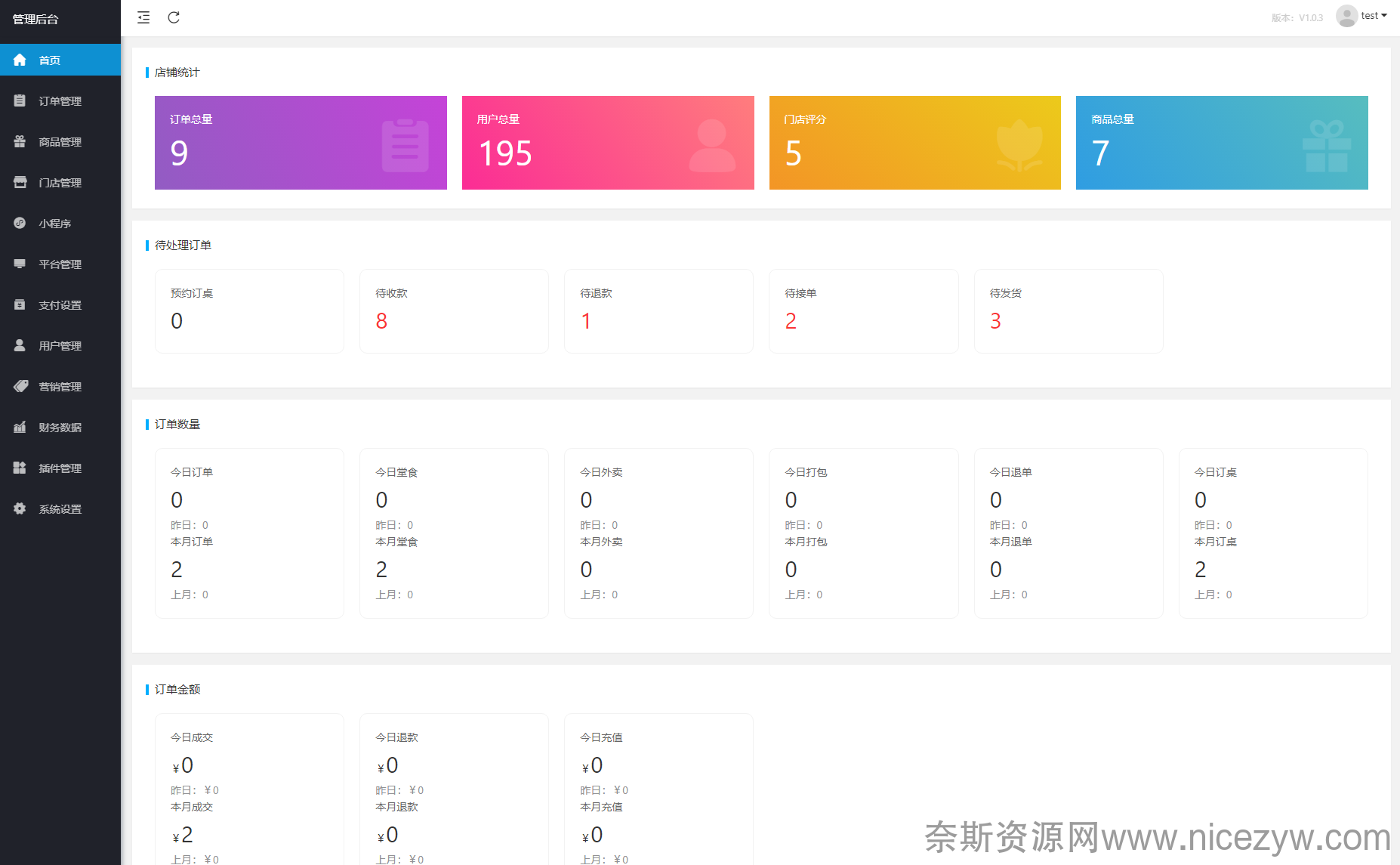
Task: Open the 待收款 pending card
Action: coord(454,311)
